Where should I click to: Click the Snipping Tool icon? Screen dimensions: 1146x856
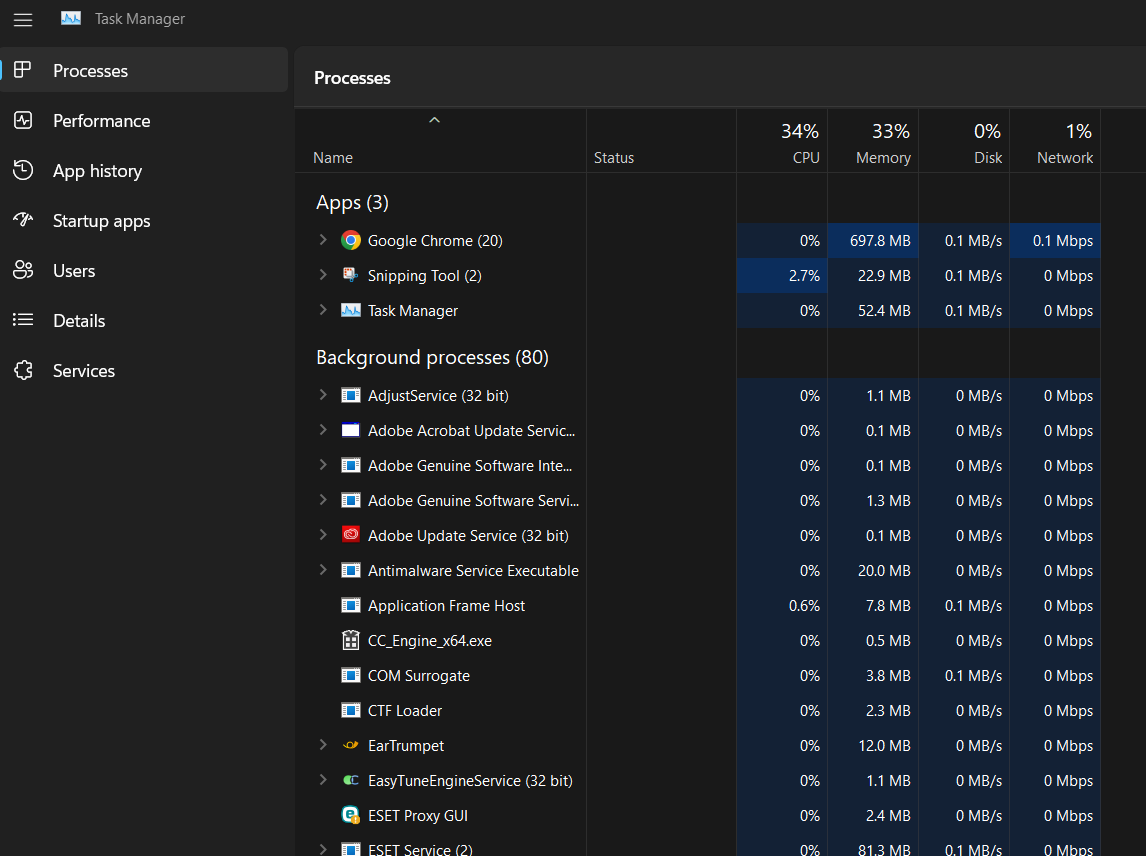pos(351,276)
